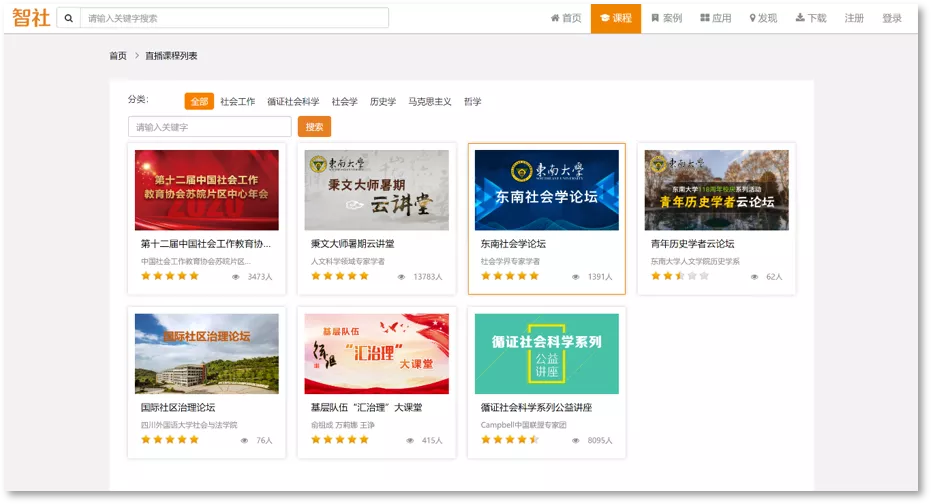Click the text 人文科学领域专家学者
Screen dimensions: 931x504
[x=347, y=261]
